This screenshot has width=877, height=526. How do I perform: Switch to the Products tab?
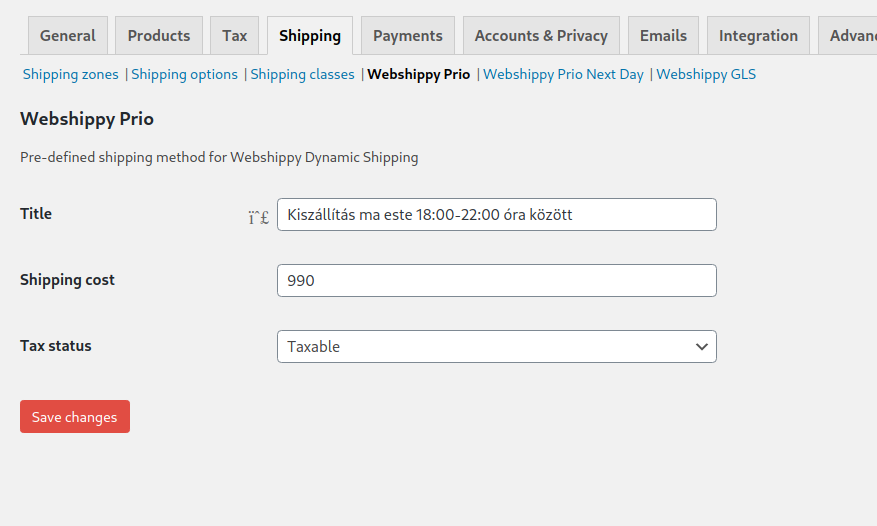point(159,36)
